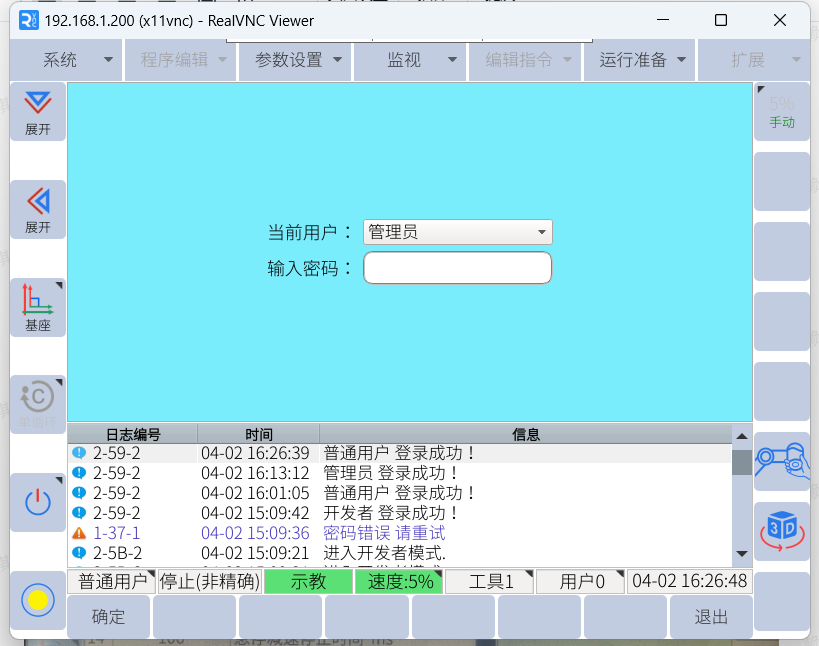Open the 运行准备 menu
This screenshot has height=646, width=819.
(x=639, y=60)
